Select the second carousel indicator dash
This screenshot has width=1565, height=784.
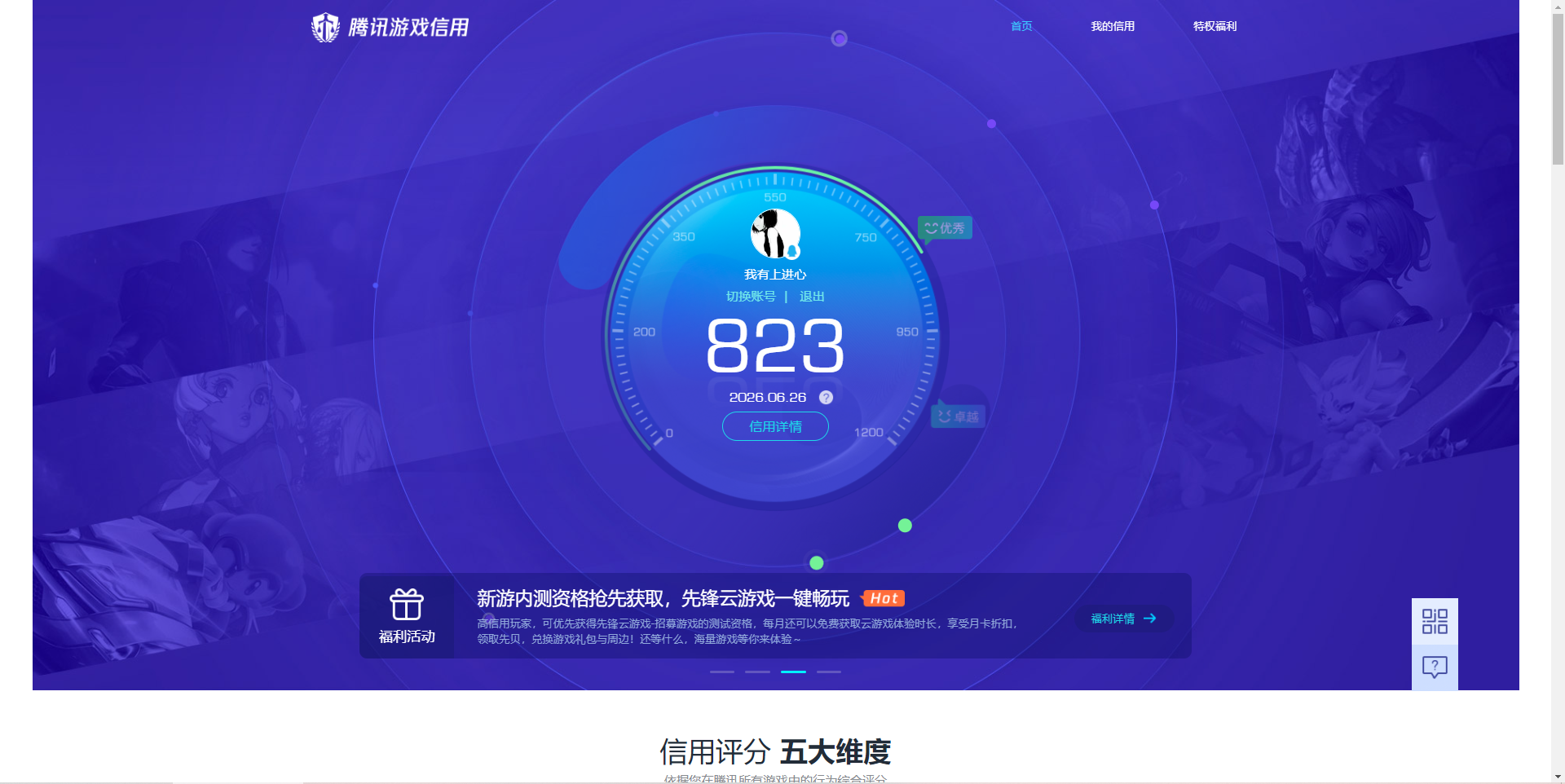click(x=757, y=672)
